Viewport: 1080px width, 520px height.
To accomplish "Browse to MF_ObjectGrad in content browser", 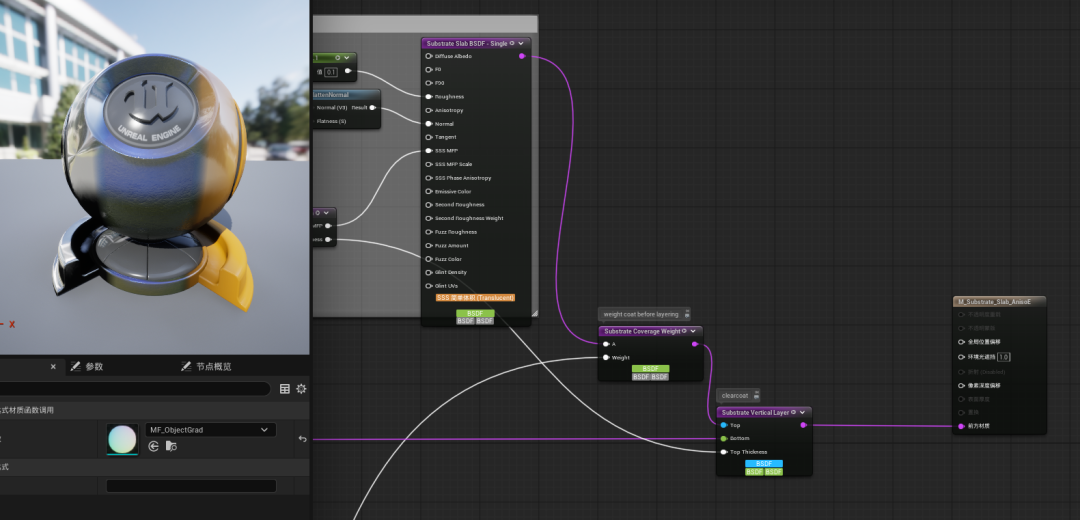I will pos(172,446).
